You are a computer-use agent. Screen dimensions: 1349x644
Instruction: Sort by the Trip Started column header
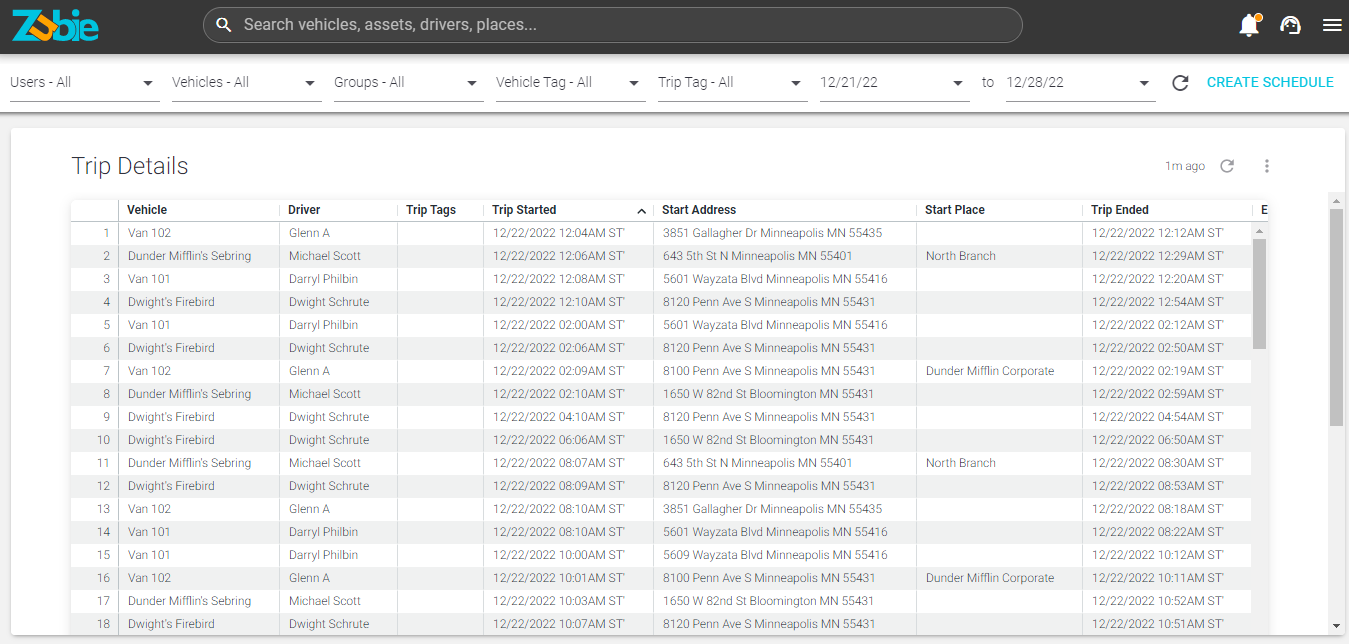[524, 210]
